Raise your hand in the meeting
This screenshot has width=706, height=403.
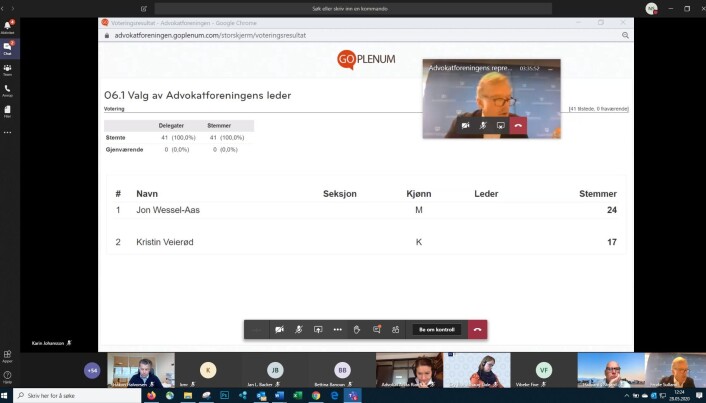tap(357, 330)
